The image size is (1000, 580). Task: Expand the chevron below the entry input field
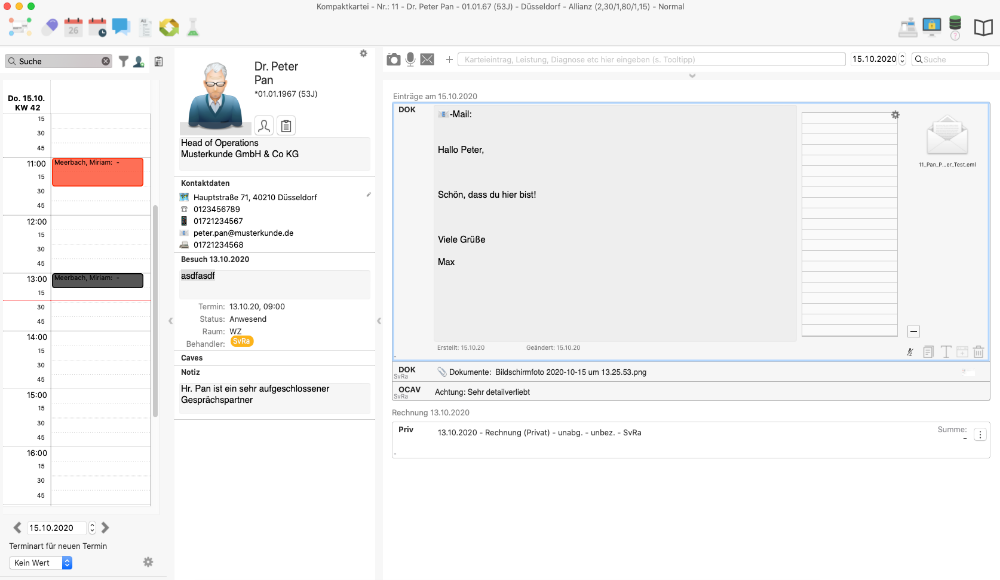coord(691,76)
